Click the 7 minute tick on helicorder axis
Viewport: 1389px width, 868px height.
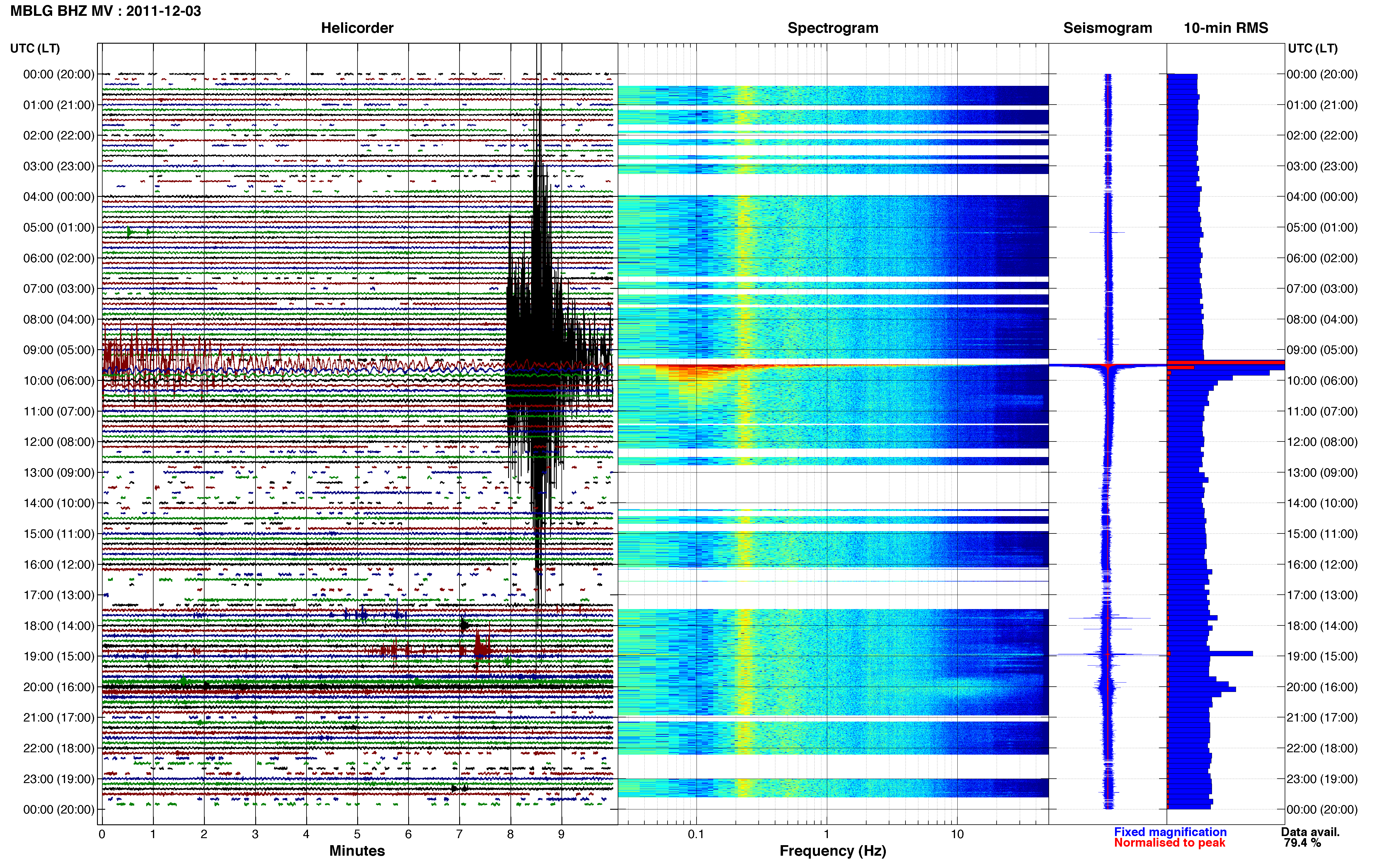(459, 833)
